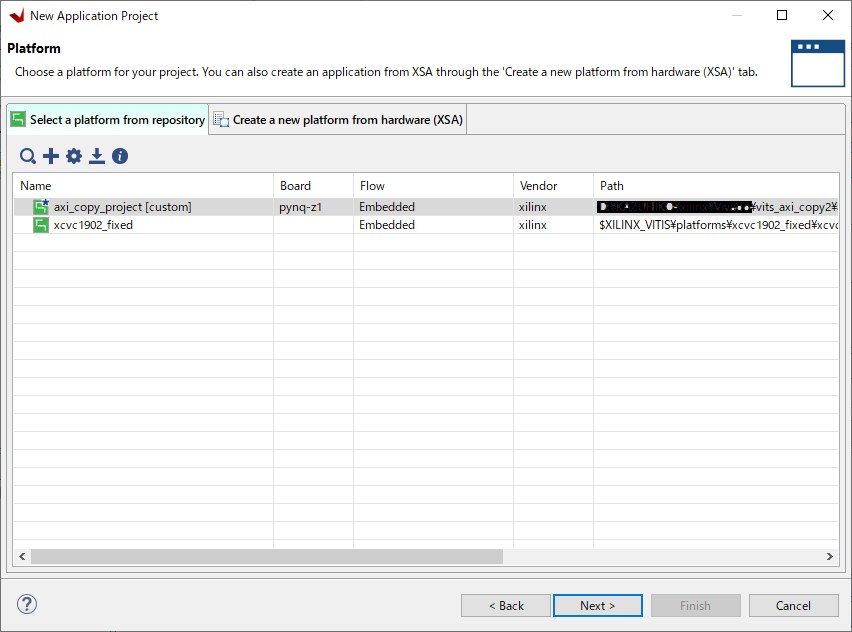Image resolution: width=852 pixels, height=632 pixels.
Task: Open help with the question mark icon
Action: click(27, 604)
